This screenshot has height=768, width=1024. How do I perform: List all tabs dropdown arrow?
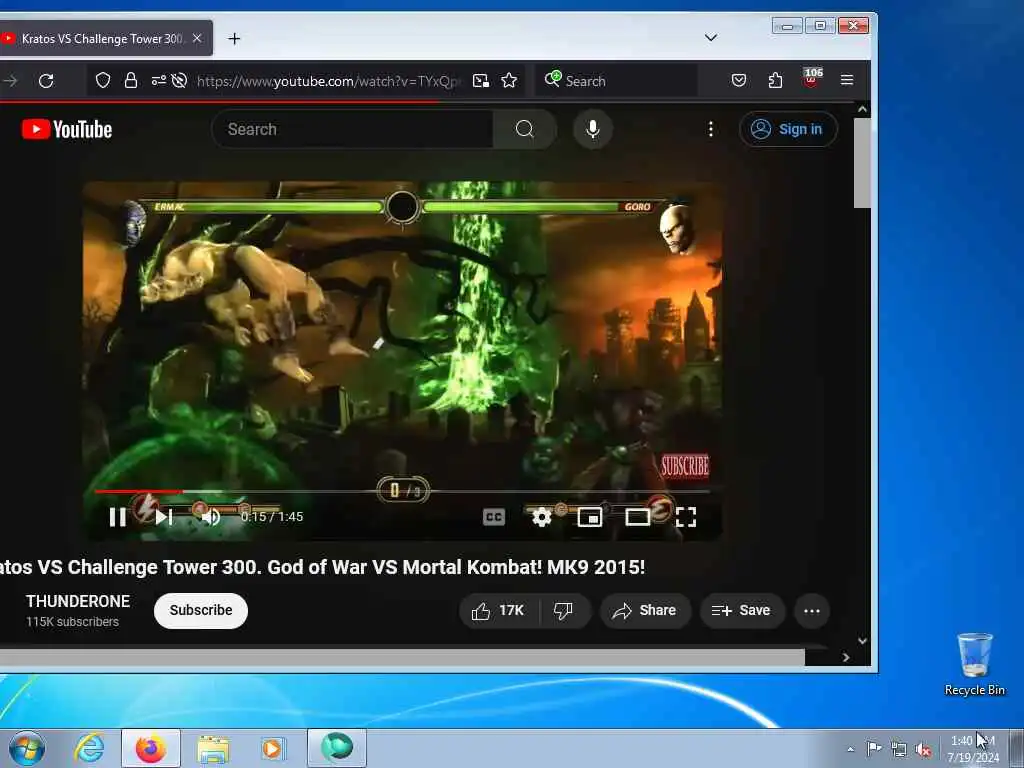711,38
